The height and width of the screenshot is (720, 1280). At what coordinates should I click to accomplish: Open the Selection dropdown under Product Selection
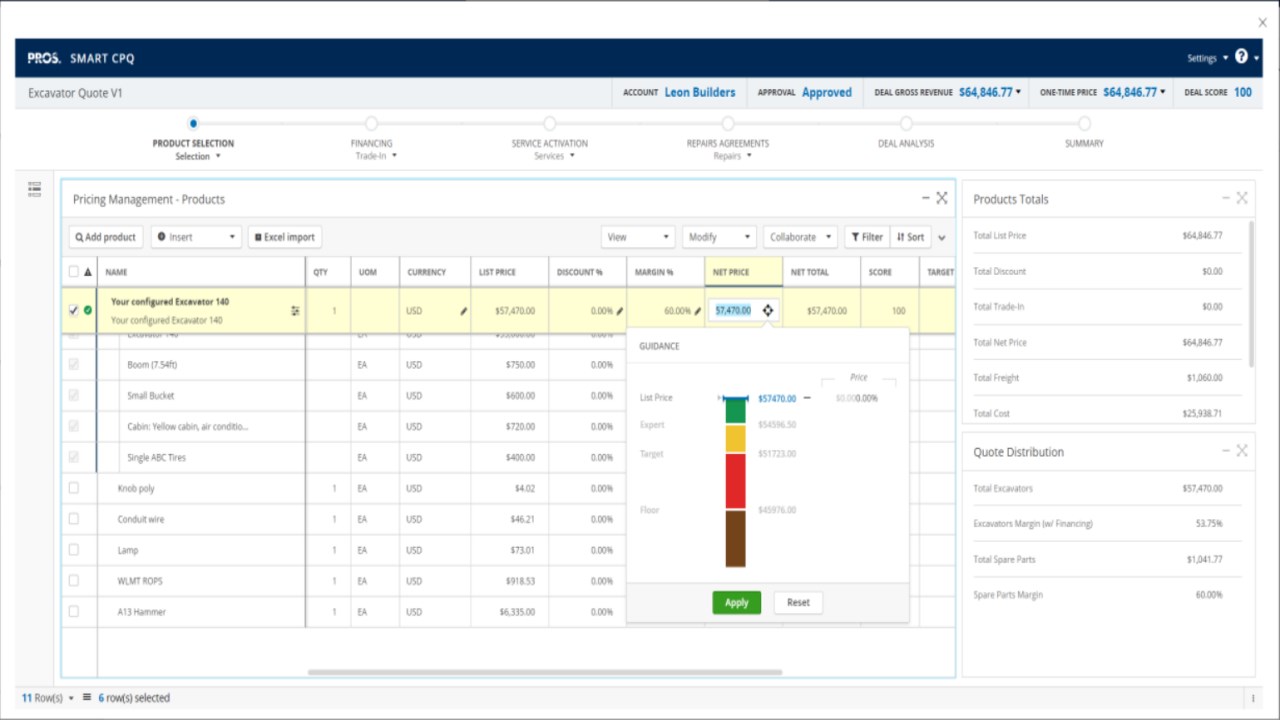click(198, 156)
